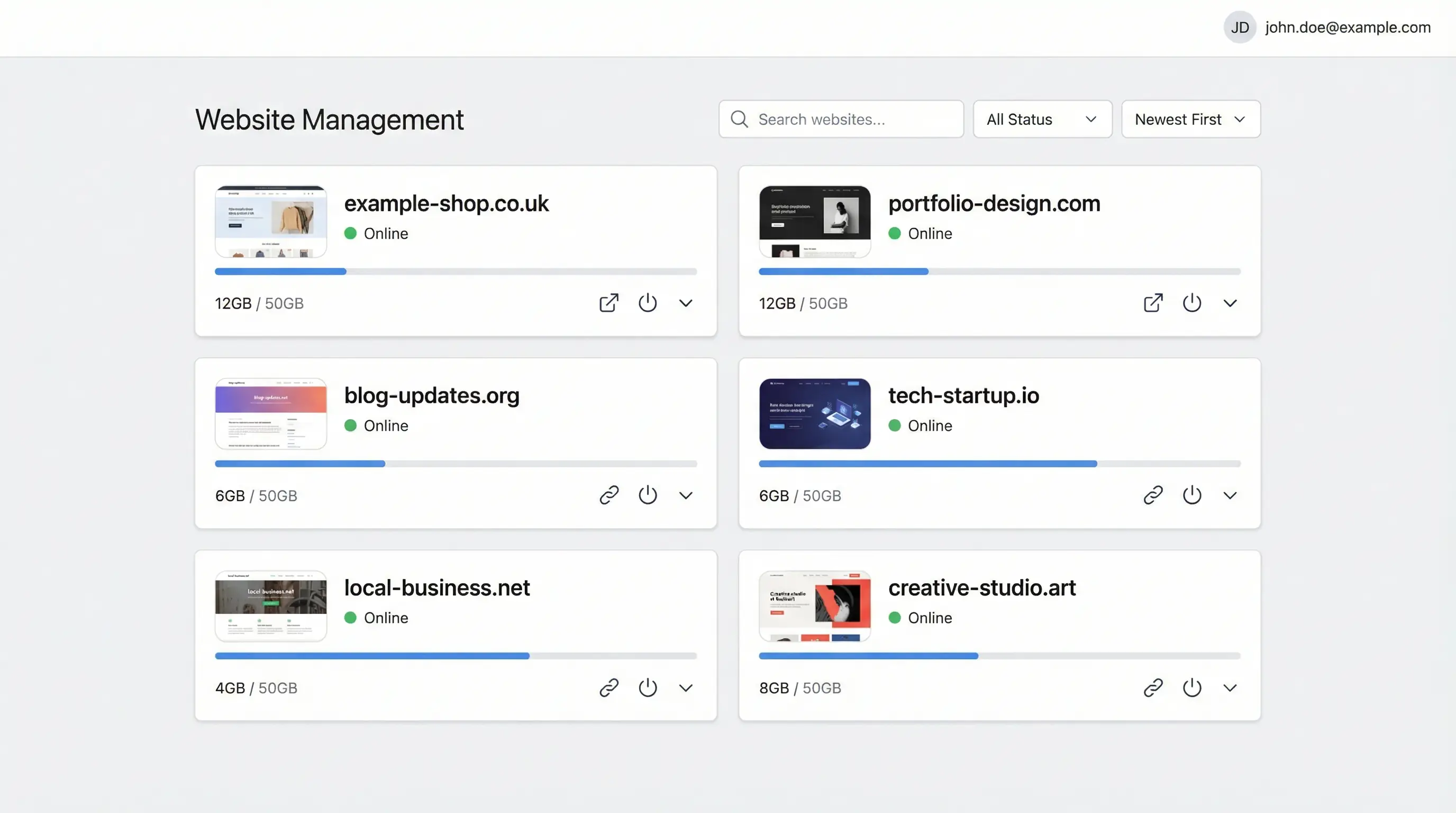This screenshot has width=1456, height=813.
Task: Click the link icon on tech-startup.io card
Action: (1153, 495)
